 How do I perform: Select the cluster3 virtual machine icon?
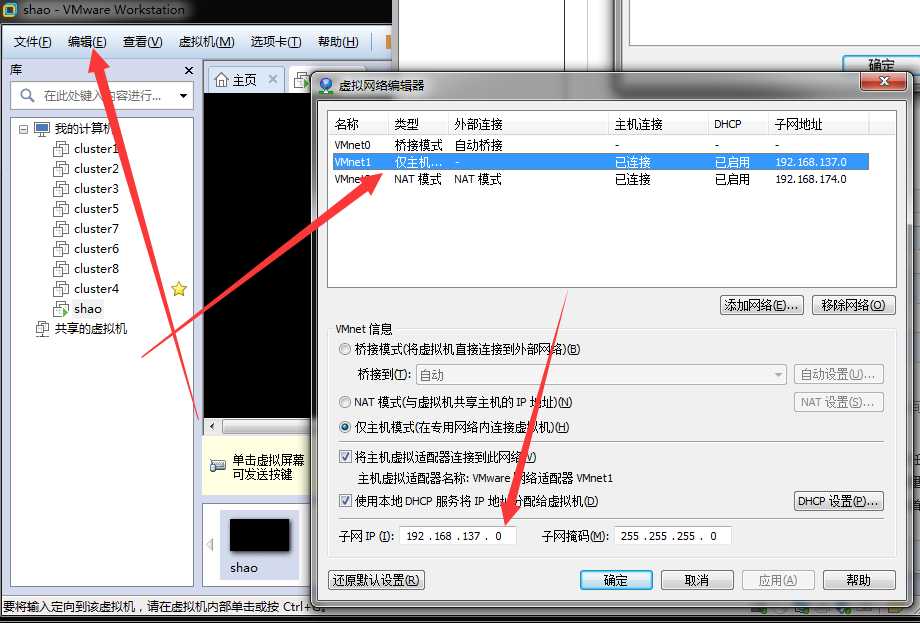point(61,189)
